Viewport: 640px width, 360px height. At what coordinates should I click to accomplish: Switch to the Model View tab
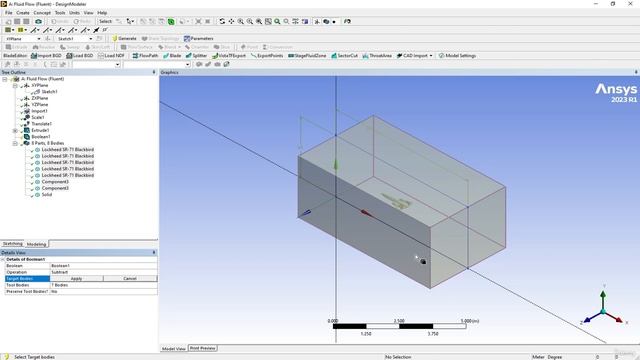click(x=173, y=349)
